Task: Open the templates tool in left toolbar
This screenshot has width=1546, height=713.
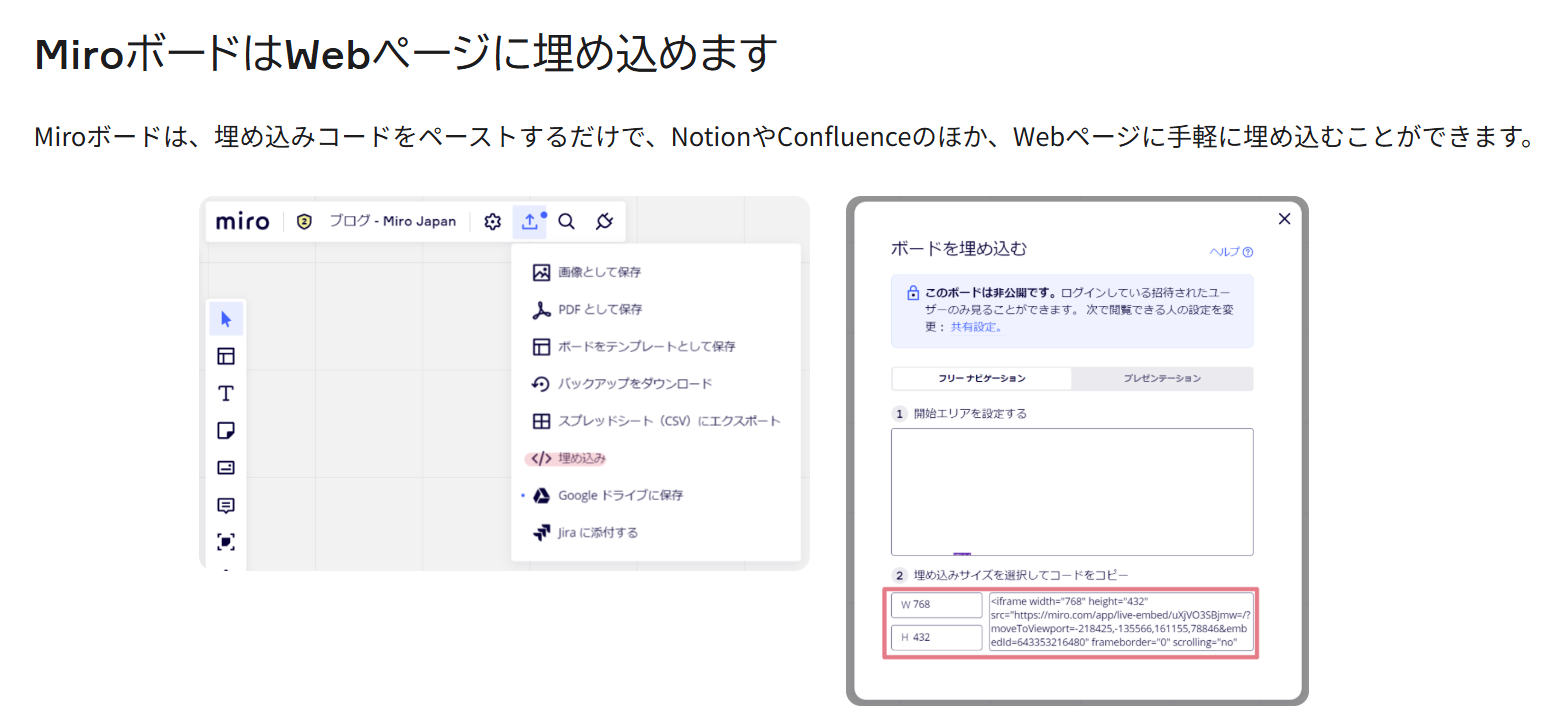Action: [x=226, y=356]
